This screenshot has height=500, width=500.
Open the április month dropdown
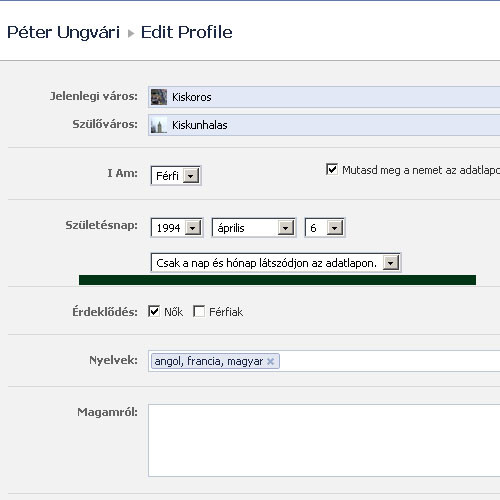(x=286, y=228)
